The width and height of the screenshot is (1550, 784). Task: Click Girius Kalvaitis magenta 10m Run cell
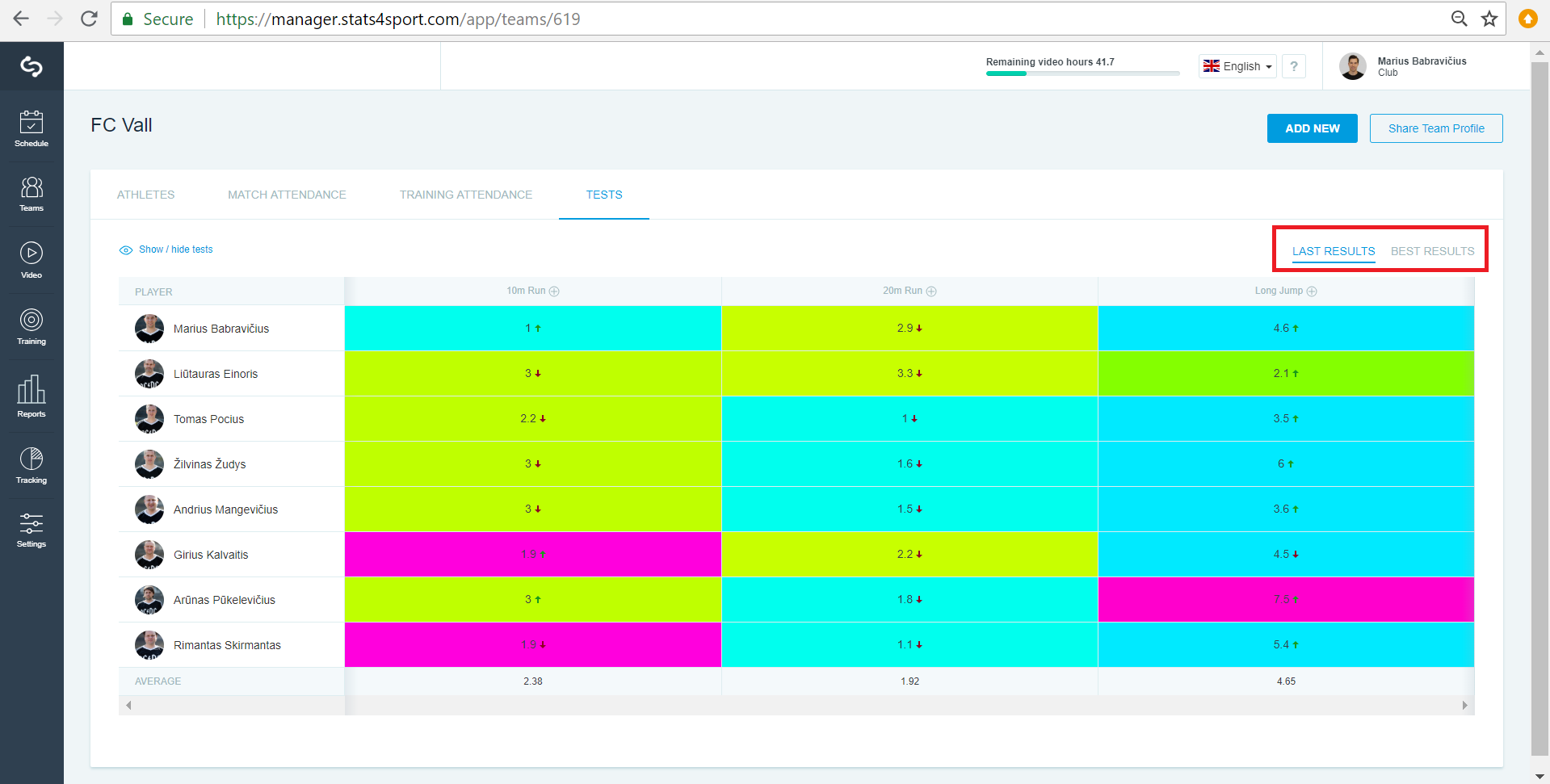point(533,555)
